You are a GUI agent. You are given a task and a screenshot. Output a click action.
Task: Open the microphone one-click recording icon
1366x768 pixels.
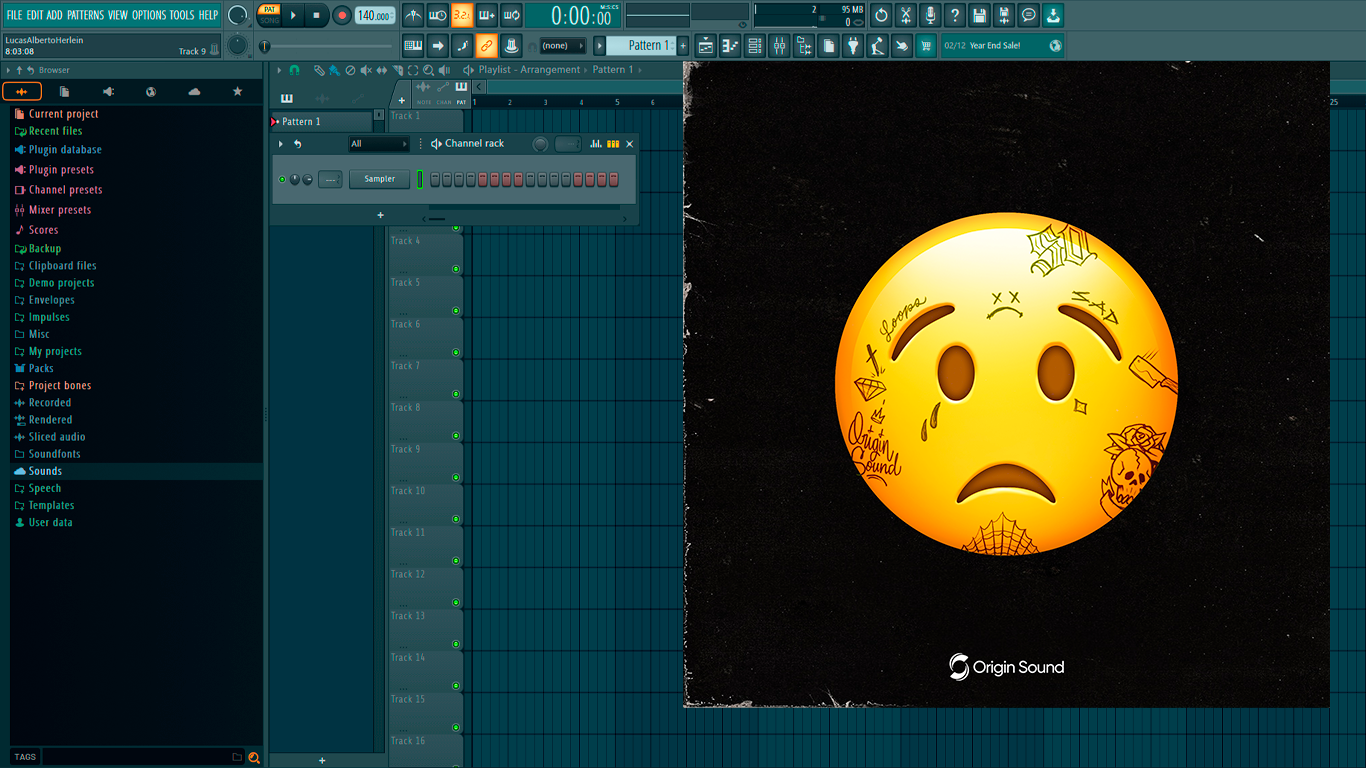(930, 15)
